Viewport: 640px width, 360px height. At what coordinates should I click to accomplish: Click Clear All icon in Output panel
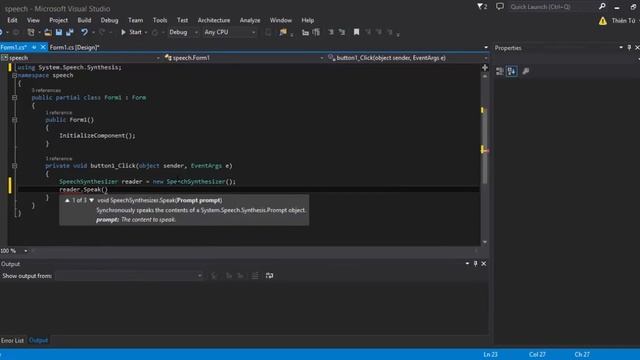pos(255,276)
